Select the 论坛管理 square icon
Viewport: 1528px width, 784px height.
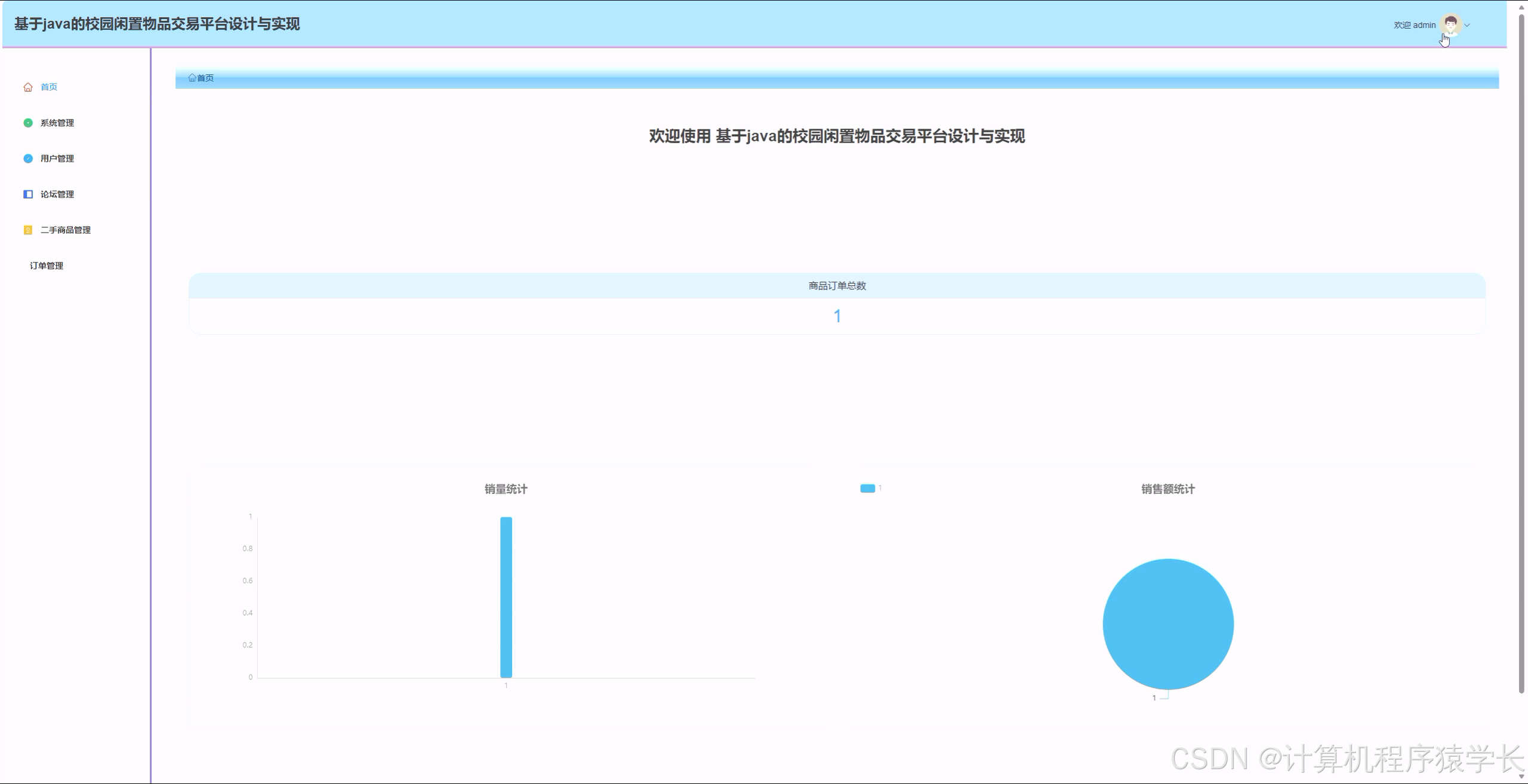28,194
